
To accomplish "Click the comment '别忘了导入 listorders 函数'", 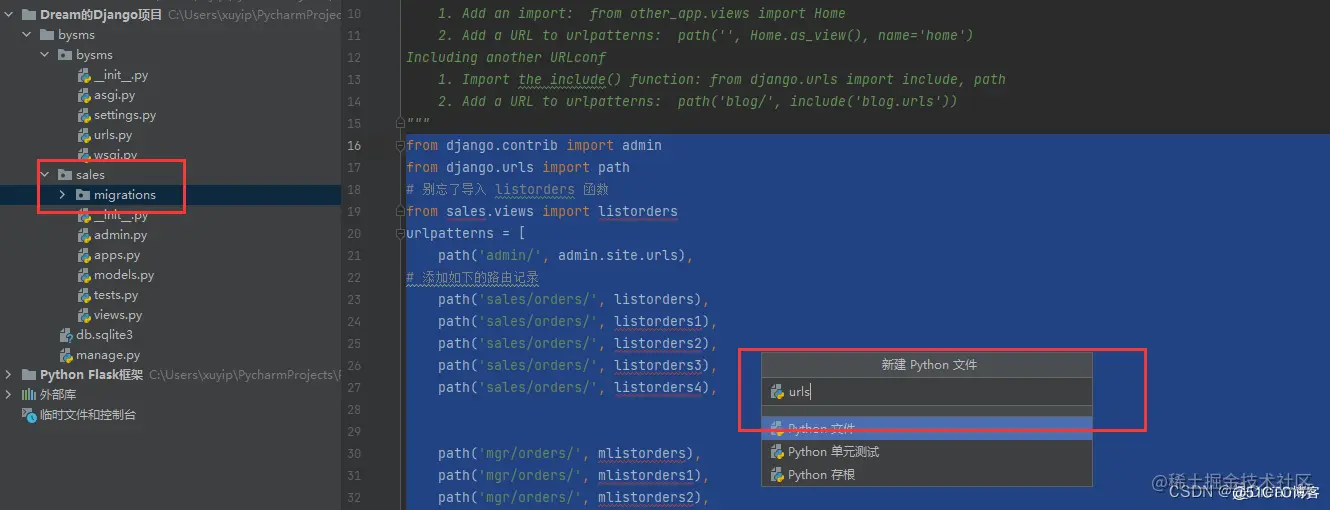I will tap(507, 189).
